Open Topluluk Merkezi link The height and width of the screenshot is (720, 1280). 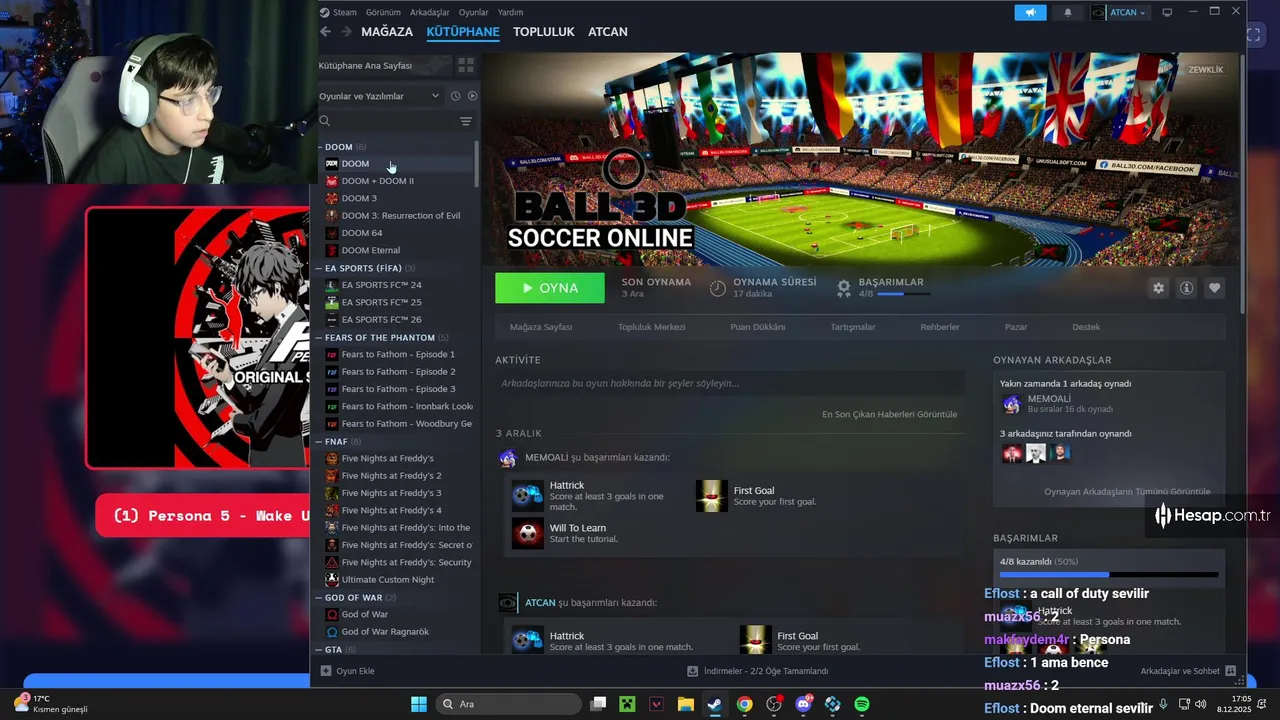click(651, 327)
